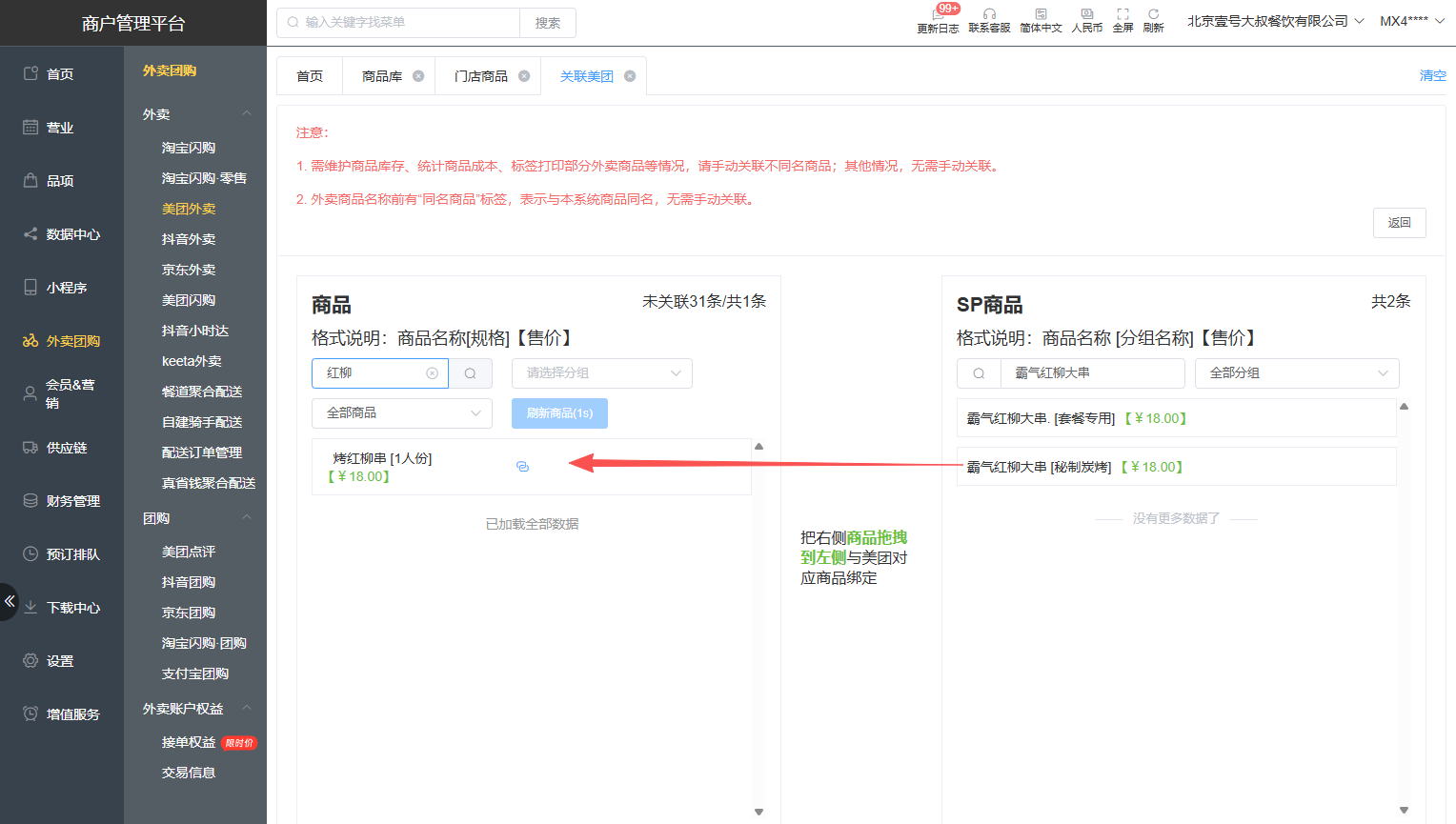Screen dimensions: 1456x824
Task: Close the 关联美团 tab
Action: 630,76
